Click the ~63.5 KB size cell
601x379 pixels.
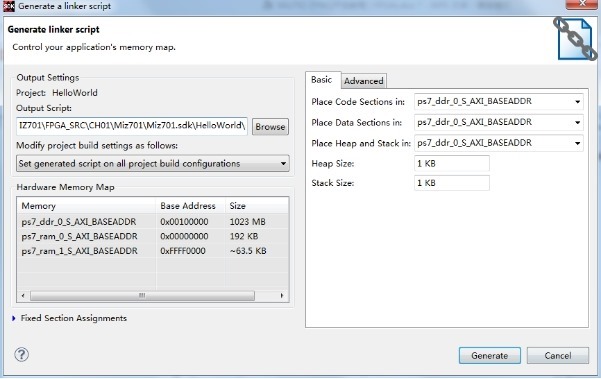point(248,251)
